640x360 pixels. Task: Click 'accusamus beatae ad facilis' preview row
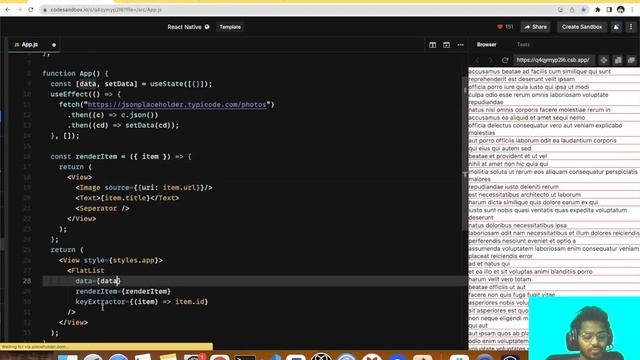point(540,71)
